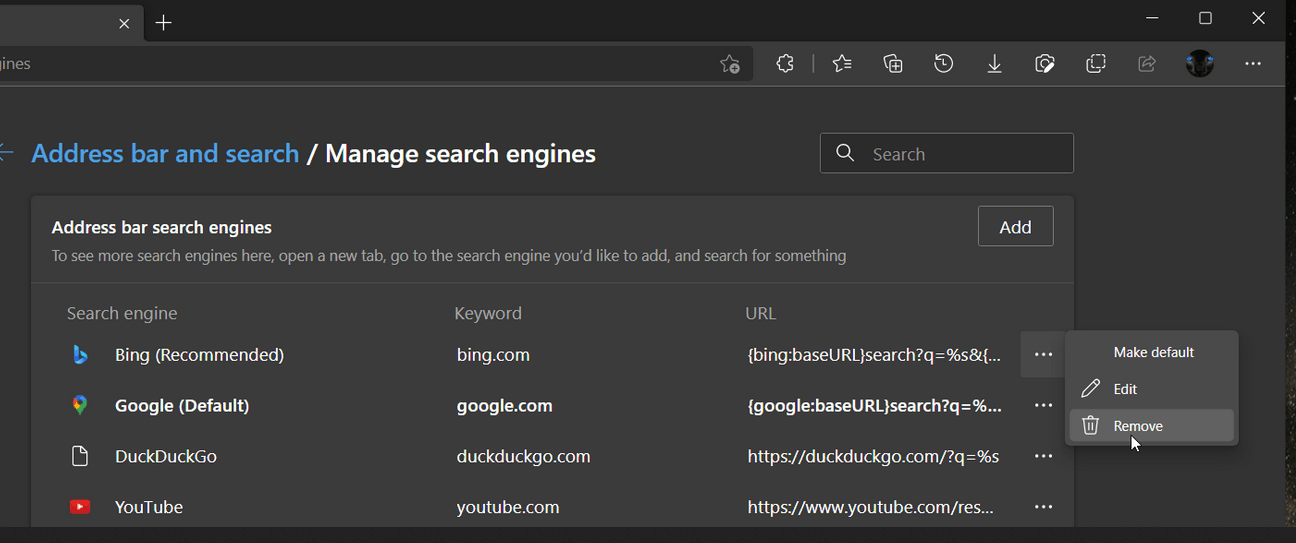Open a new tab with plus button
This screenshot has width=1296, height=543.
click(164, 23)
